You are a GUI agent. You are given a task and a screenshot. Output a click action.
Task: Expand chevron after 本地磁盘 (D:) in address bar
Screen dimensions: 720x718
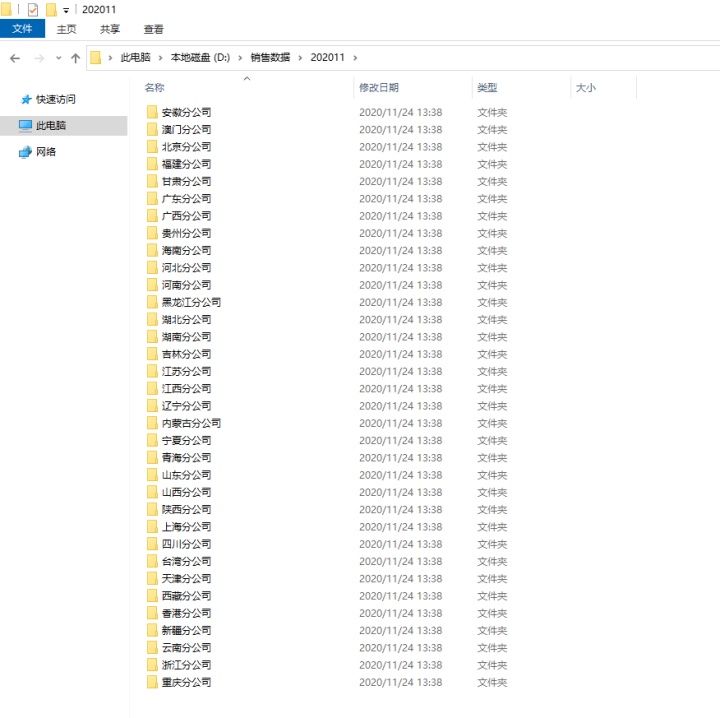(x=240, y=58)
